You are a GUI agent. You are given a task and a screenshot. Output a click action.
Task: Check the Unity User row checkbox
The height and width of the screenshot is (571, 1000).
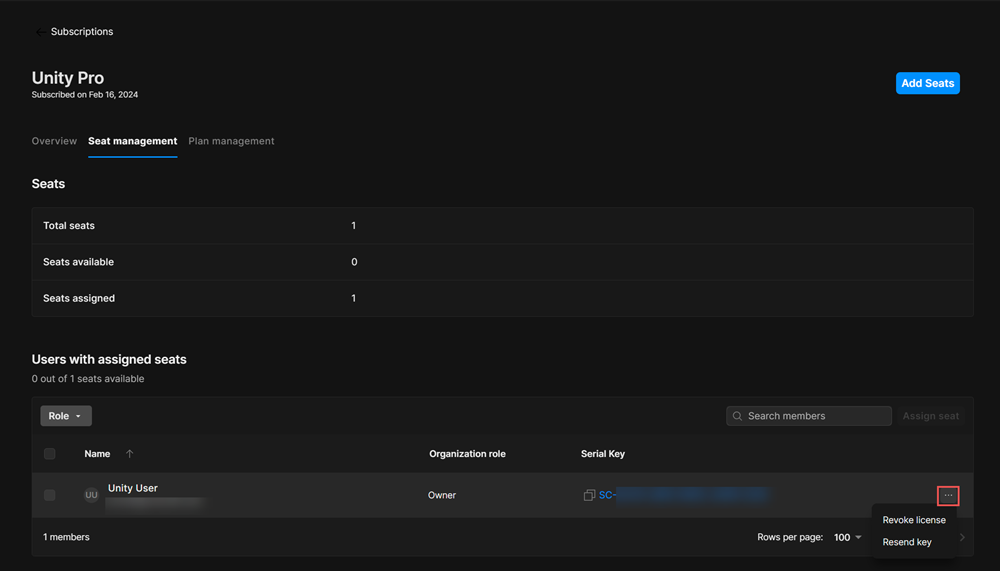pyautogui.click(x=50, y=495)
